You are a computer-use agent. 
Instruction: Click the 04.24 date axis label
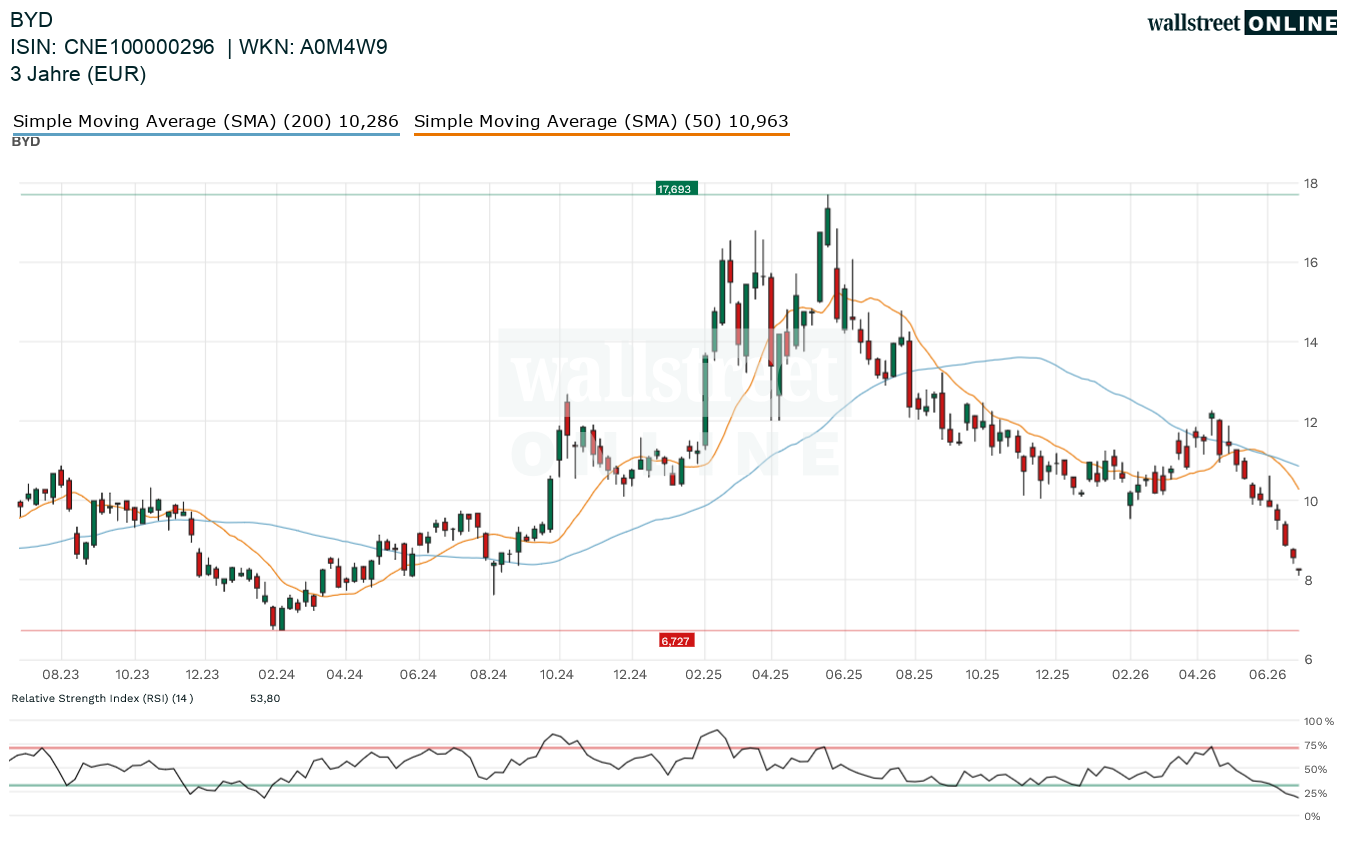click(x=344, y=675)
